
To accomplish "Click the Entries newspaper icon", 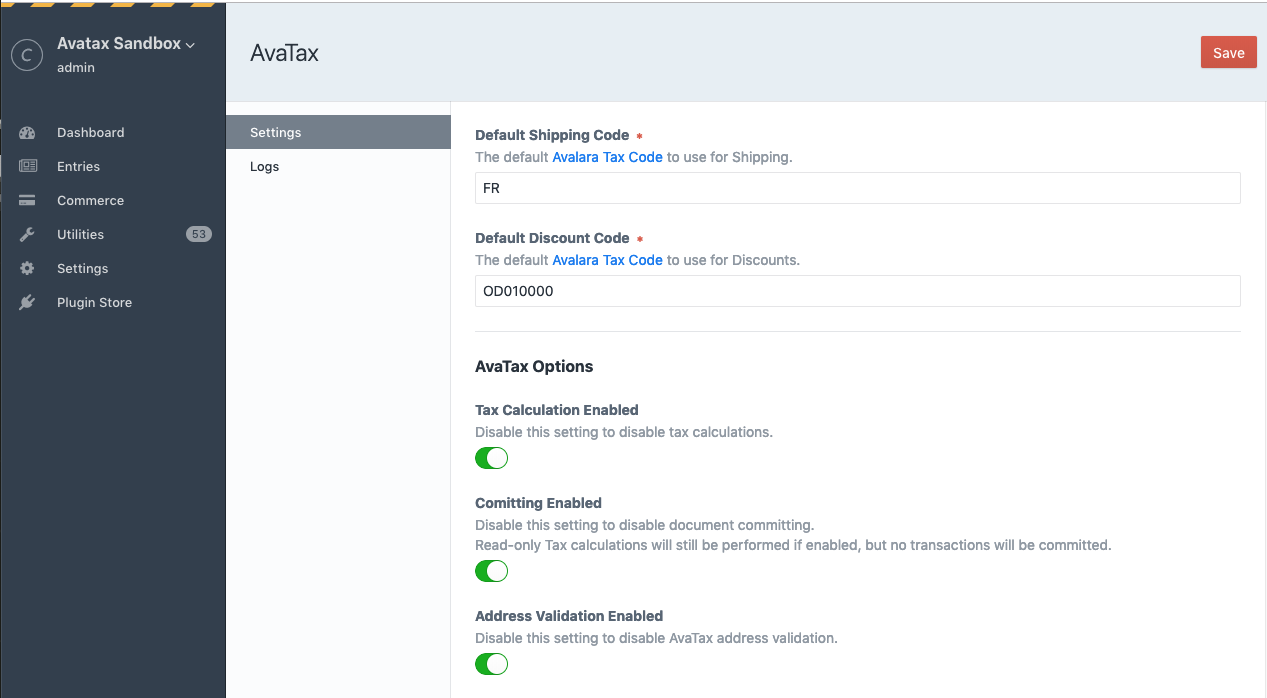I will click(x=27, y=167).
